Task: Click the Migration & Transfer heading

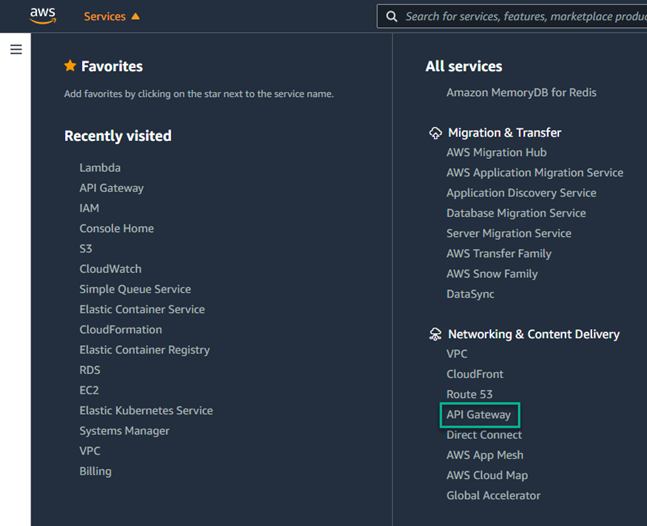Action: pyautogui.click(x=504, y=133)
